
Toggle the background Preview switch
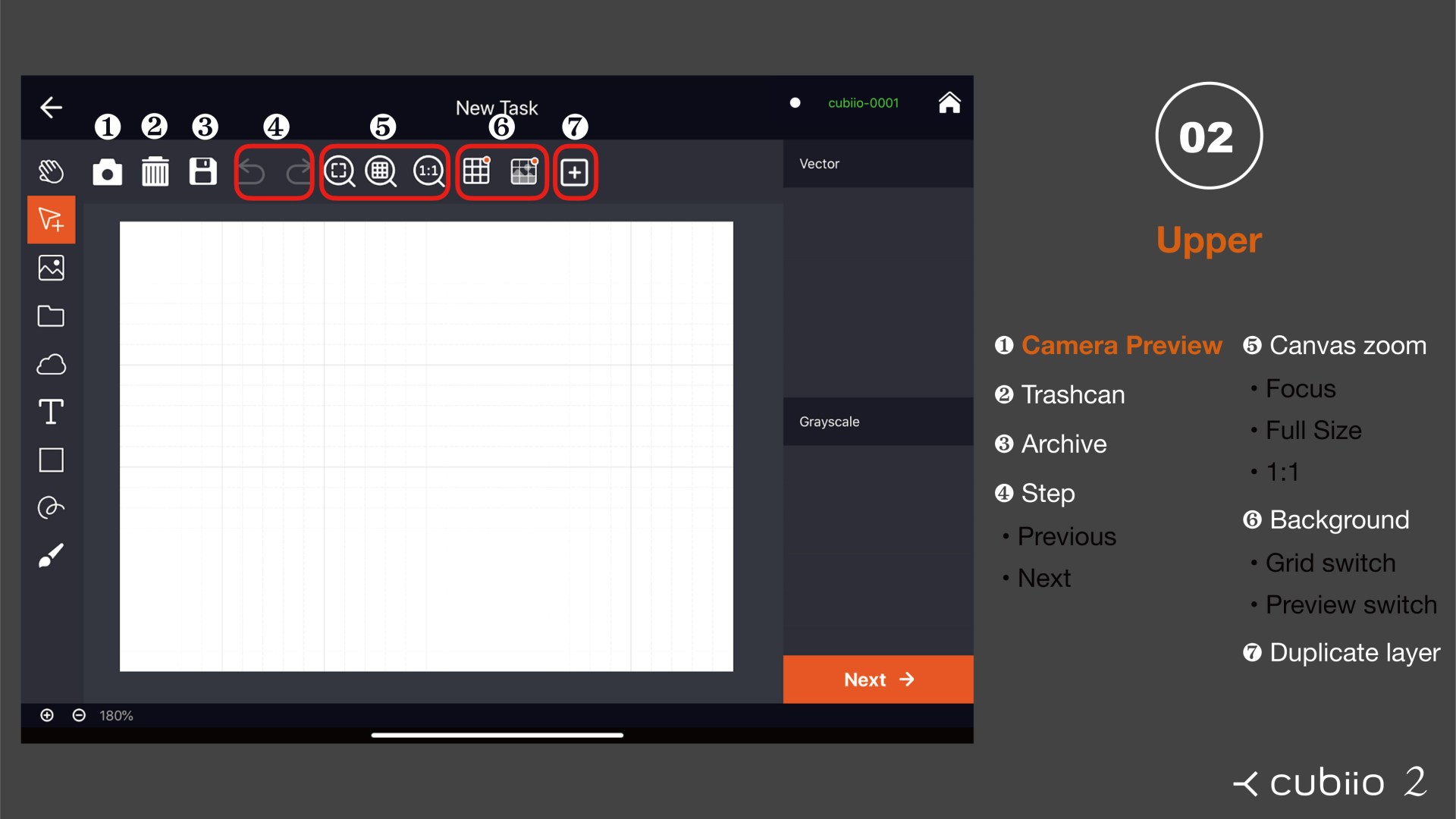coord(524,172)
